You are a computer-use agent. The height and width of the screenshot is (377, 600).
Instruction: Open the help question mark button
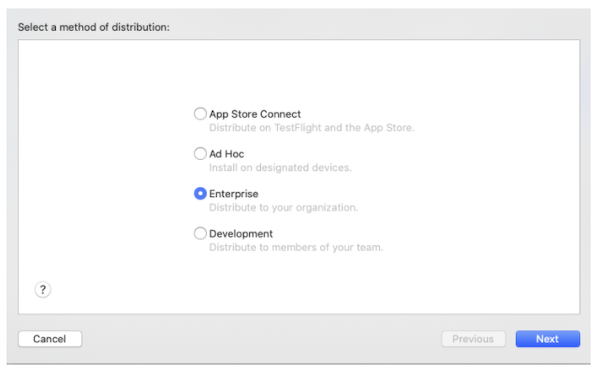43,289
